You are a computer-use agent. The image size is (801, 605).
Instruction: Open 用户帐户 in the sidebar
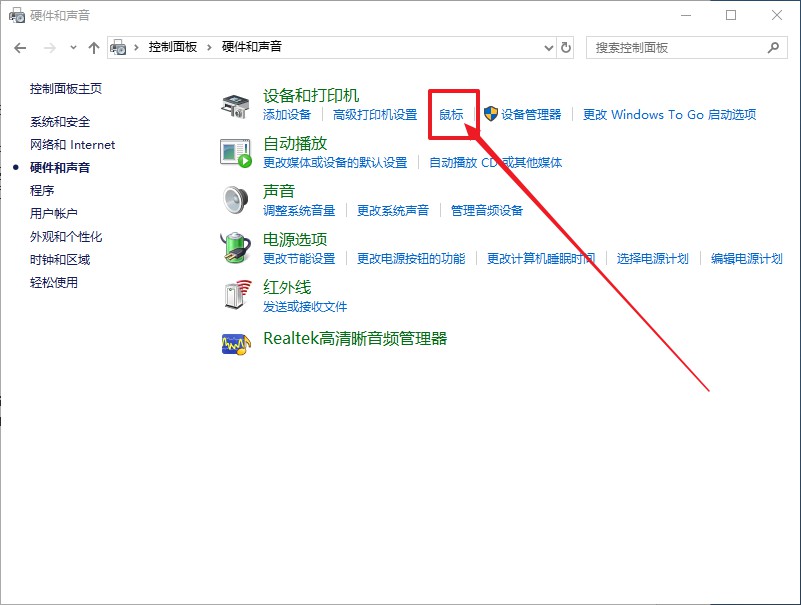click(54, 214)
